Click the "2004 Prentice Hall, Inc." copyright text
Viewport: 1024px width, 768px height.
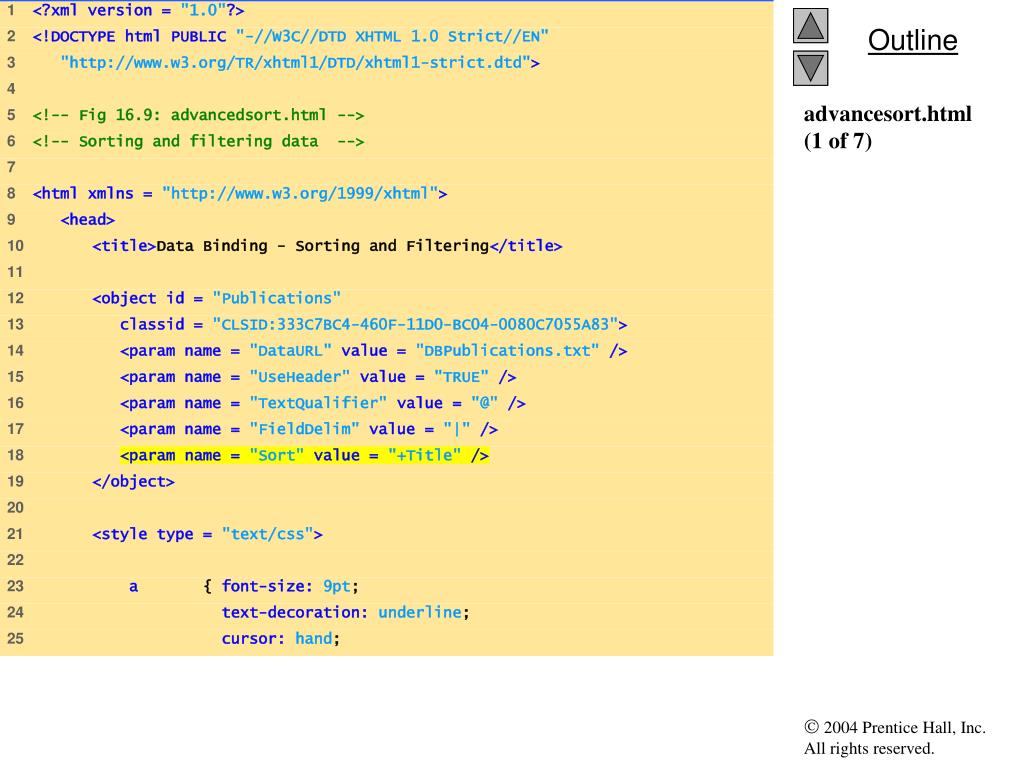click(895, 728)
